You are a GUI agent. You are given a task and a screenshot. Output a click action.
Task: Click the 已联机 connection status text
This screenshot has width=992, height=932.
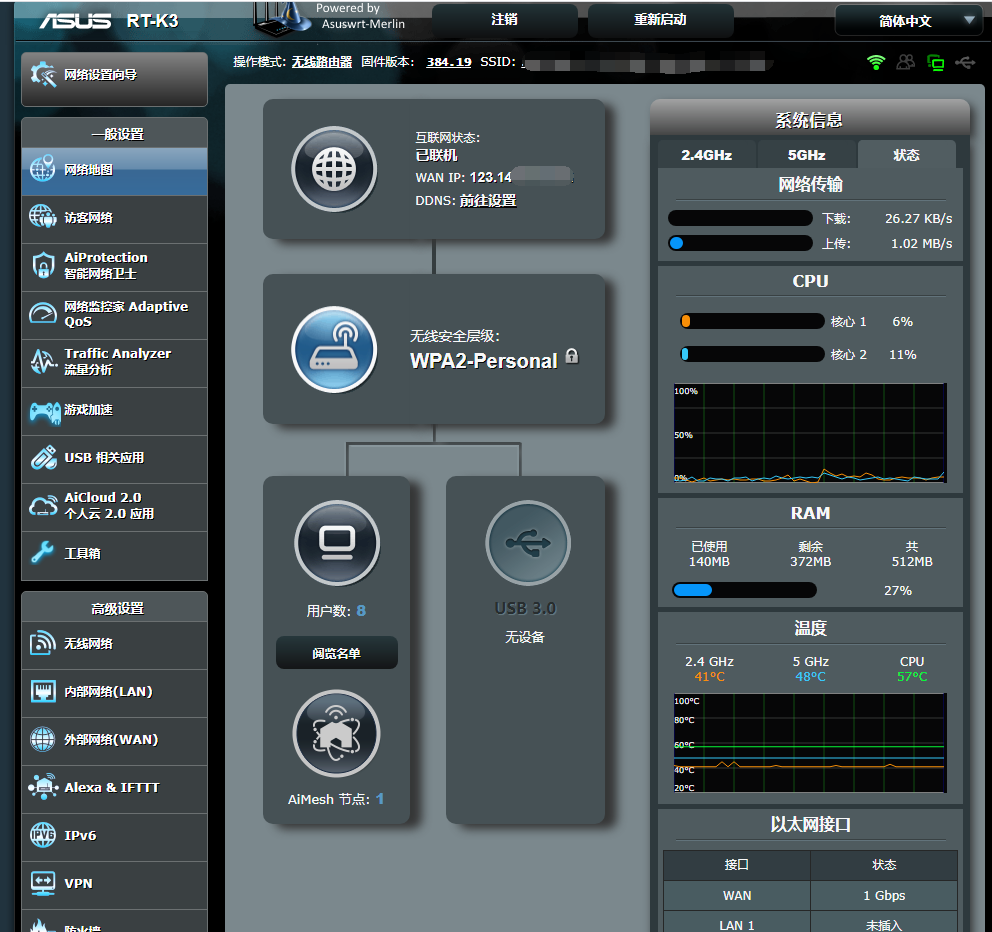(x=437, y=155)
